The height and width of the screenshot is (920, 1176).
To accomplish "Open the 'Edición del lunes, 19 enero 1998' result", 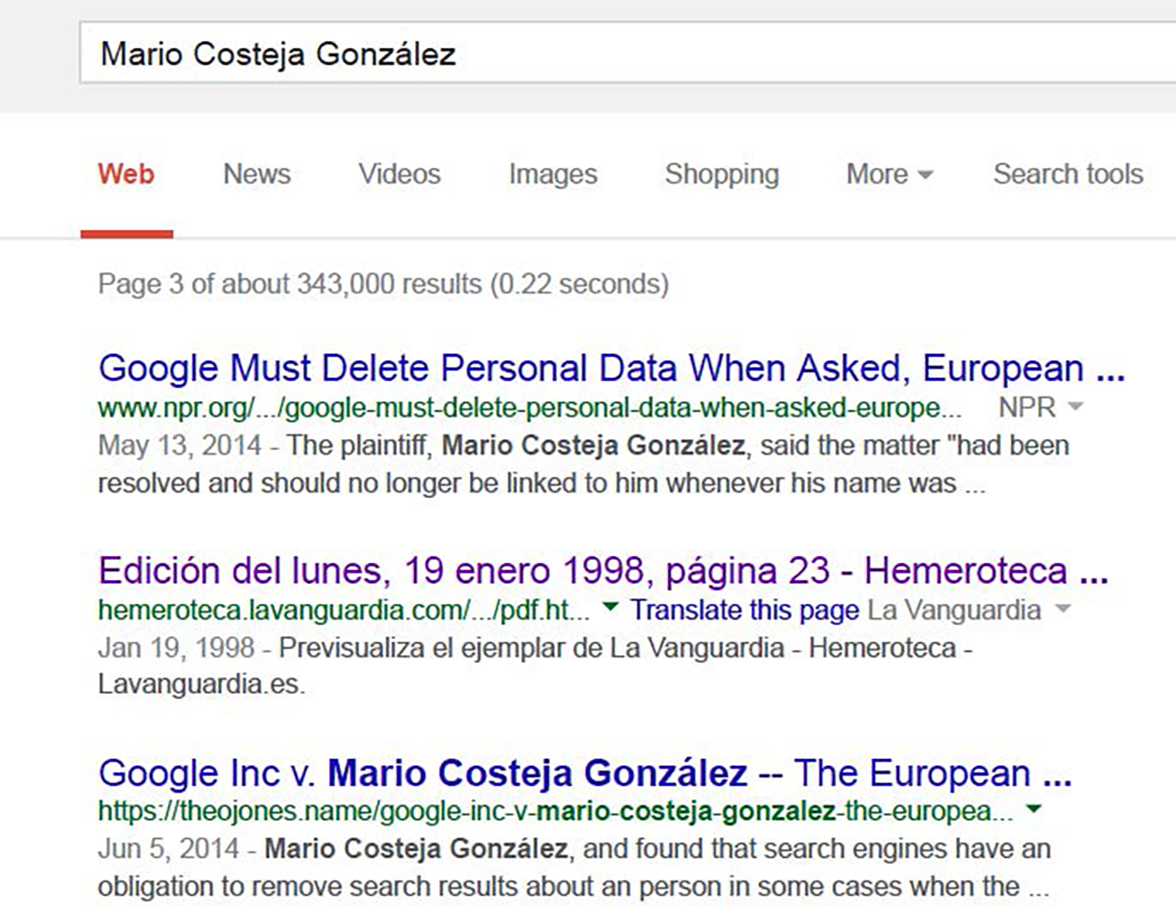I will (603, 571).
